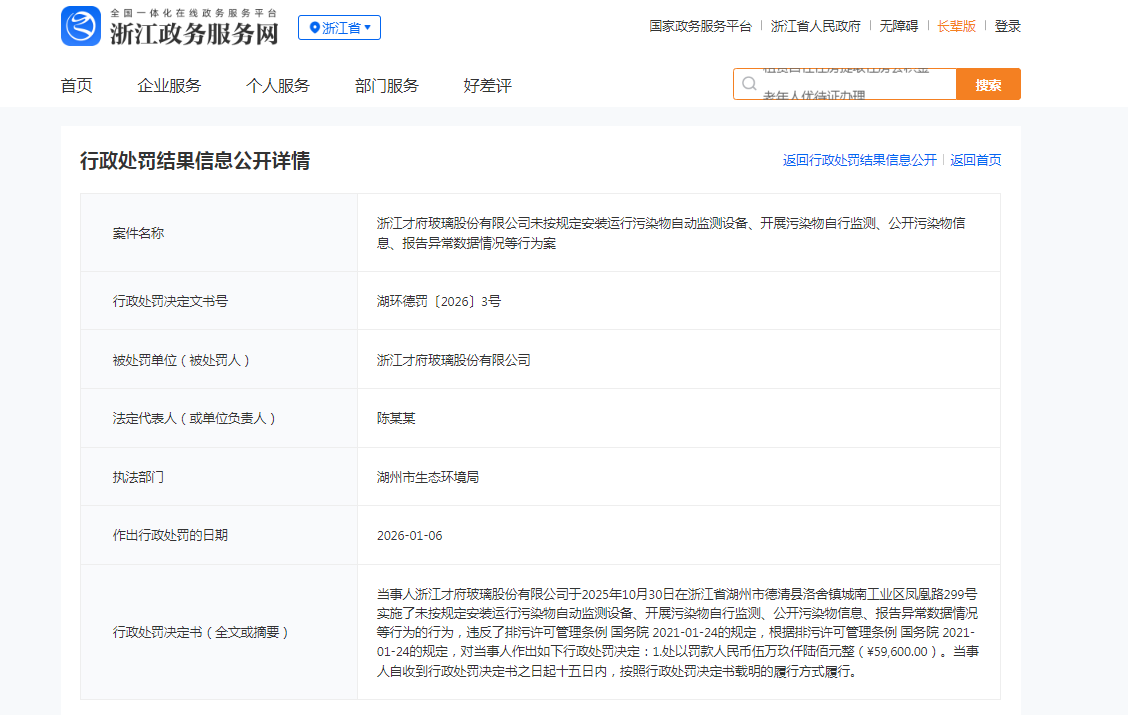Switch to the 好差评 navigation item
Image resolution: width=1128 pixels, height=715 pixels.
487,86
